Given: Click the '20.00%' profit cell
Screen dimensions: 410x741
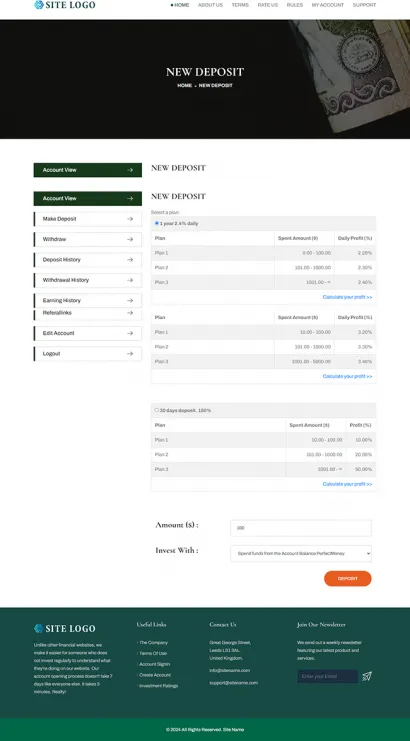Looking at the screenshot, I should pyautogui.click(x=361, y=455).
